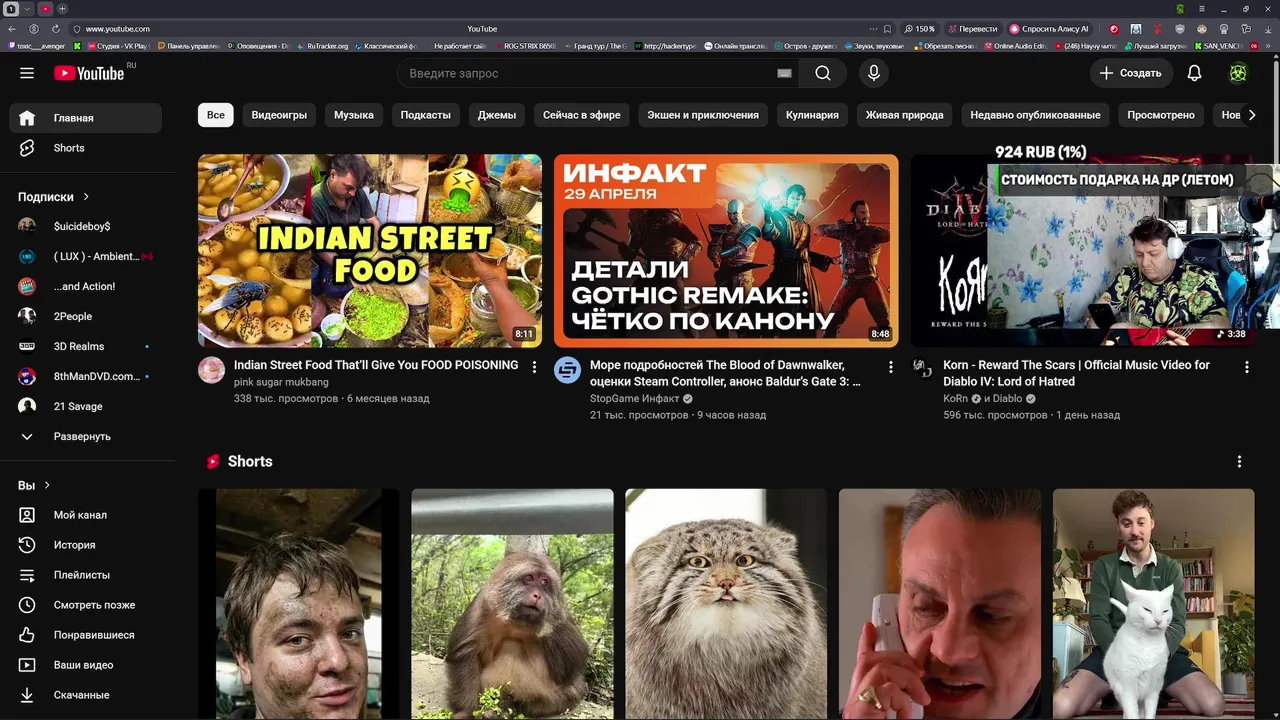
Task: Click Спросить Алису AI button
Action: tap(1050, 29)
